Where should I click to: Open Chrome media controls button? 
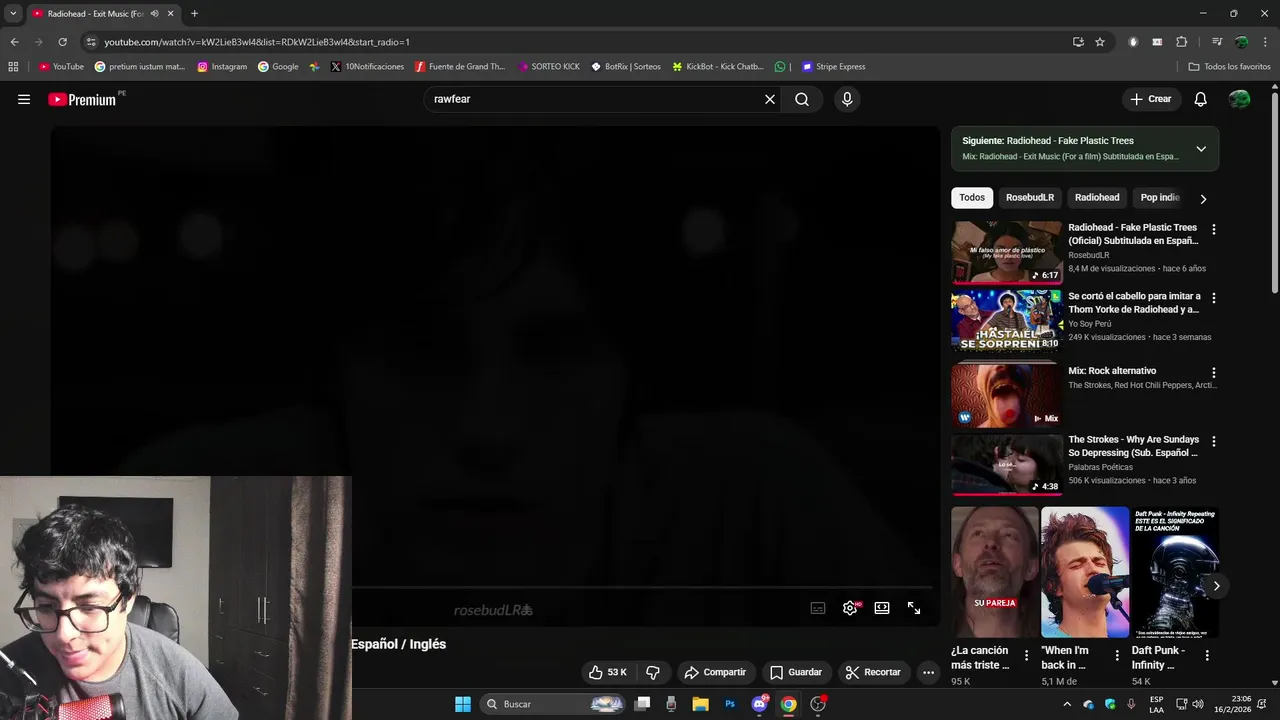coord(1217,42)
